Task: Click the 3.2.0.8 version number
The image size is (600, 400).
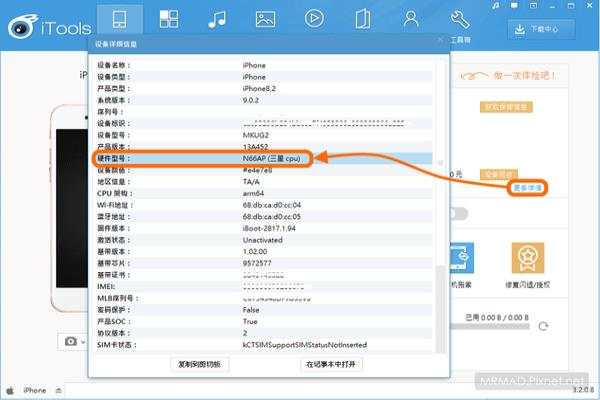Action: (x=583, y=390)
